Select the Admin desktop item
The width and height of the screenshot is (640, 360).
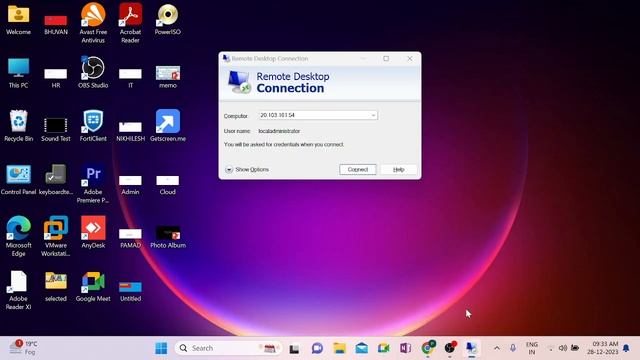130,184
